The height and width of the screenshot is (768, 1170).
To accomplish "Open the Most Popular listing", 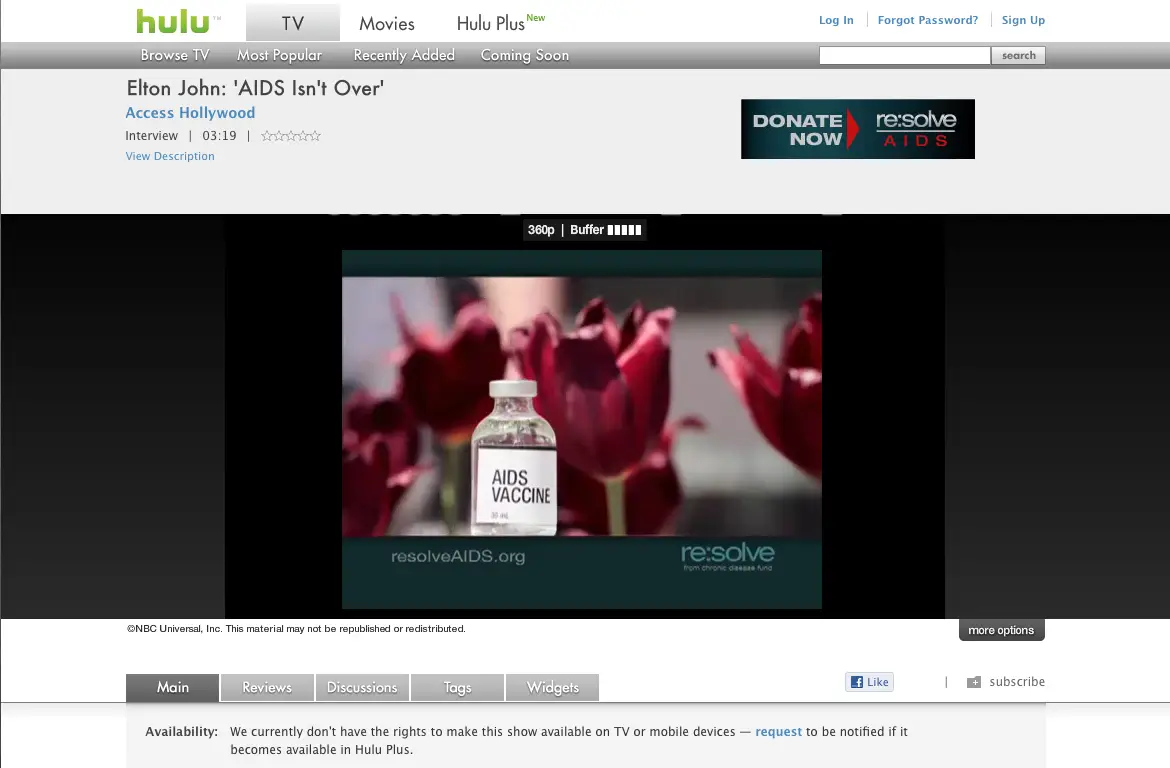I will point(279,55).
